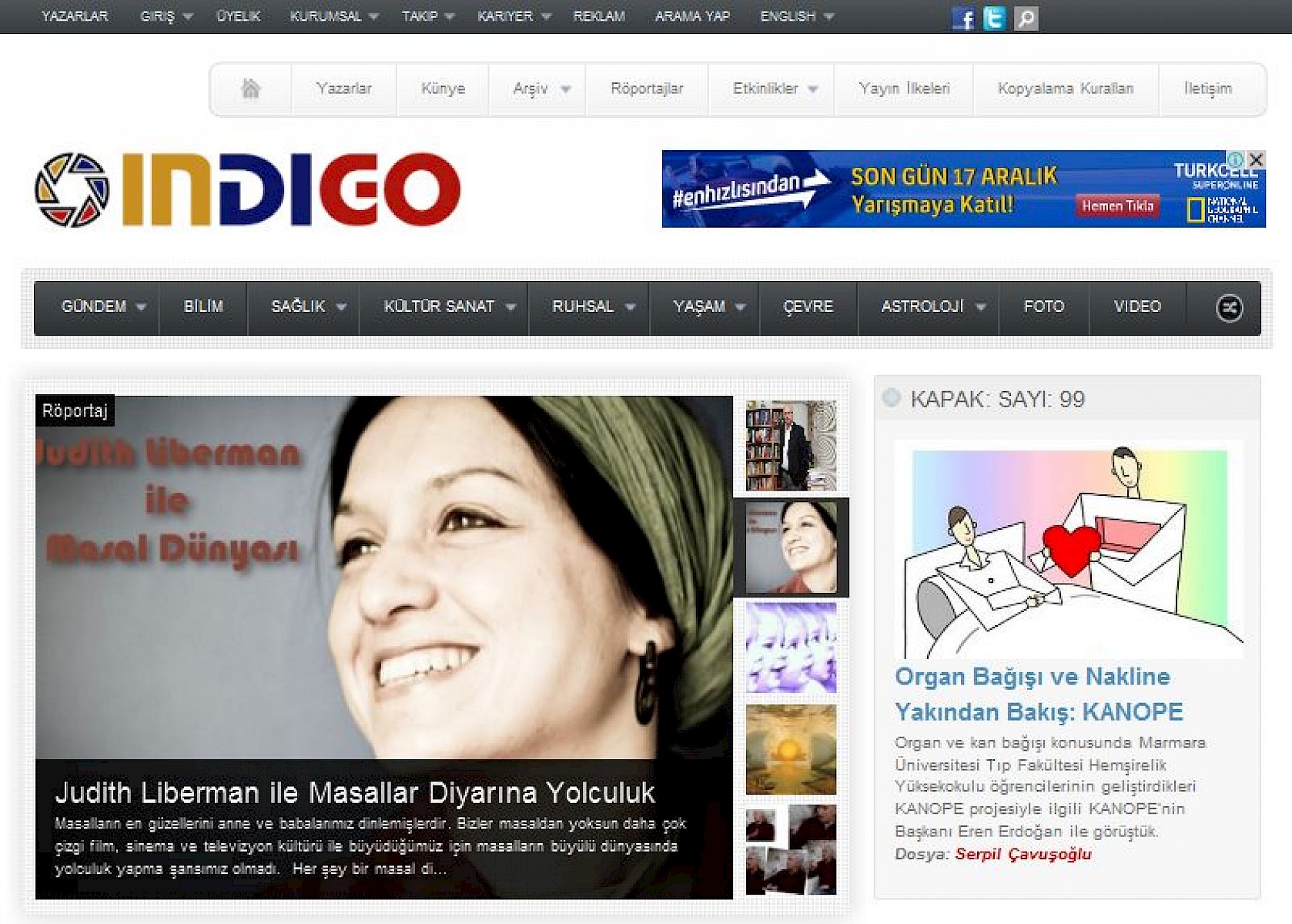
Task: Select the BİLİM menu item
Action: click(x=203, y=306)
